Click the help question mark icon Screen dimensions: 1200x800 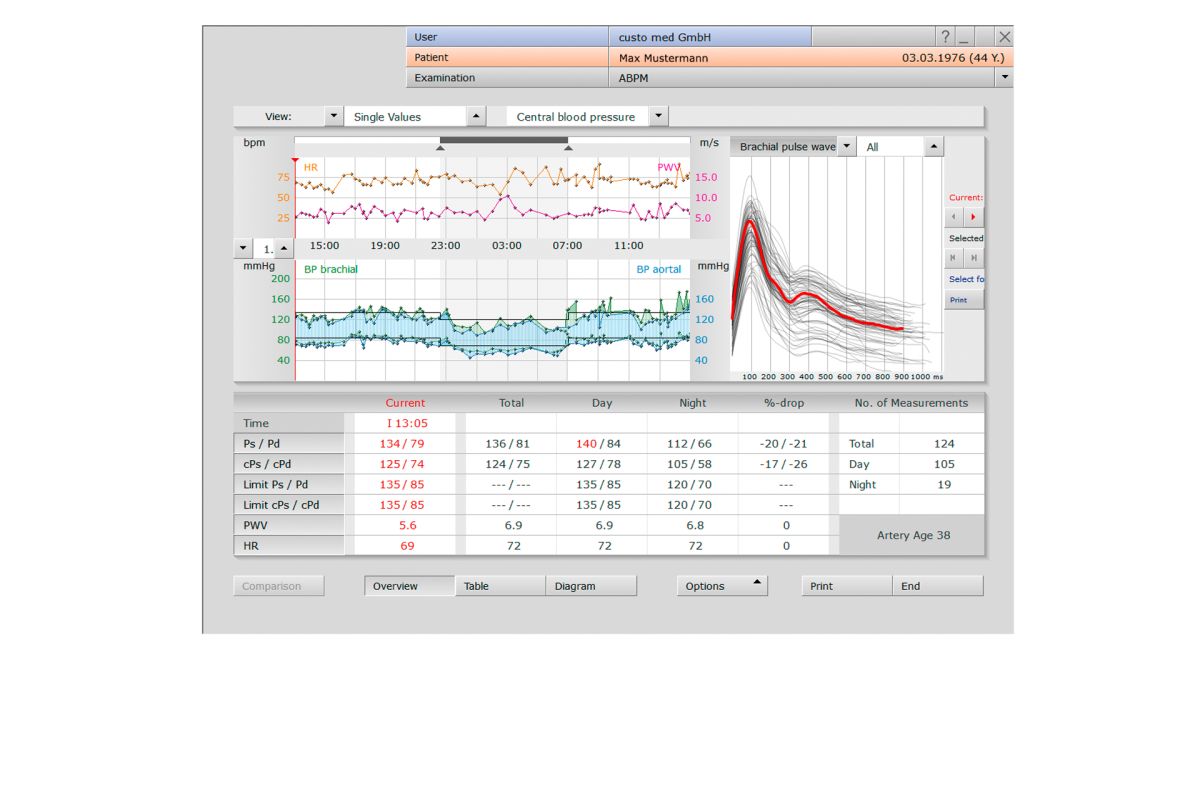(x=945, y=37)
